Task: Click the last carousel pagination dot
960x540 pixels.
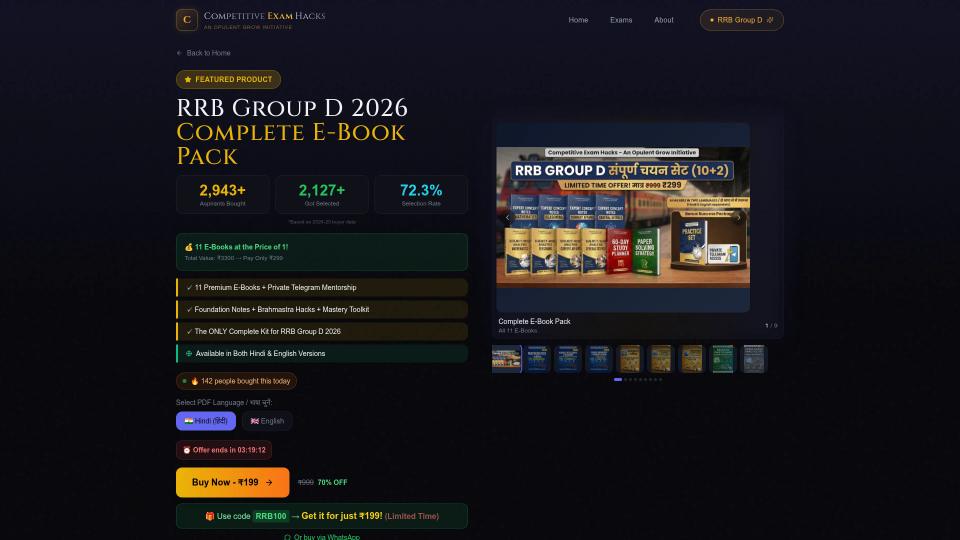Action: [660, 380]
